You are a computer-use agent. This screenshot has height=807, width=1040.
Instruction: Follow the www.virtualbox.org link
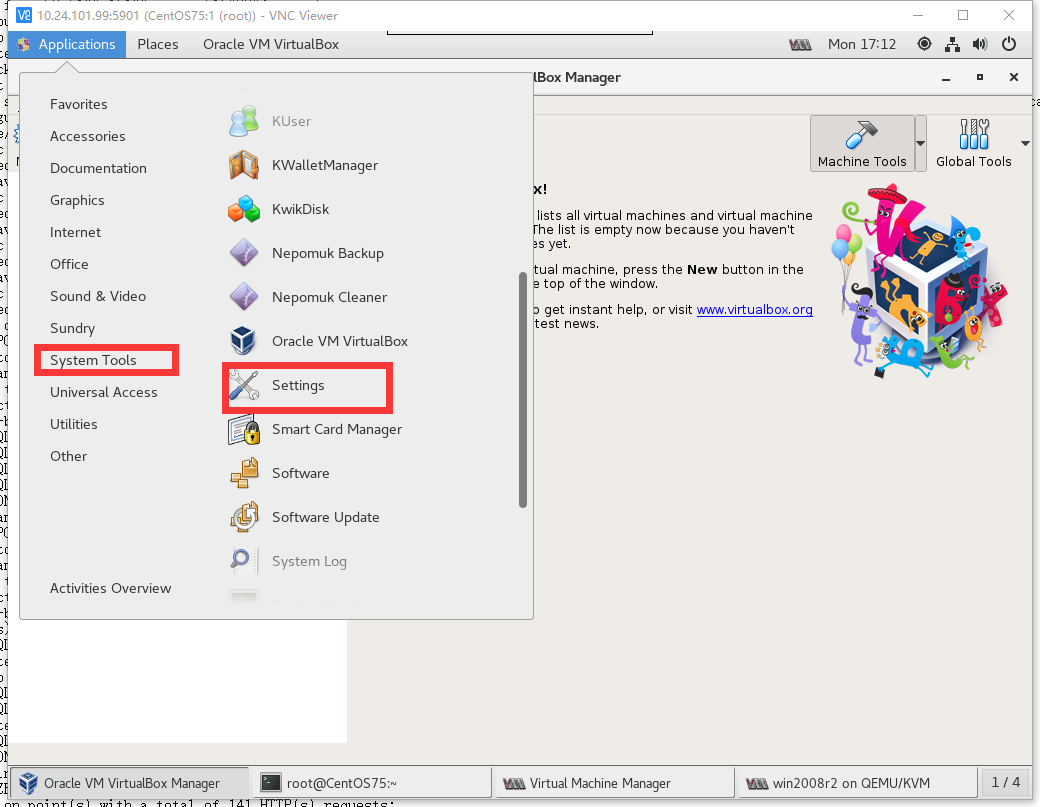click(x=754, y=310)
